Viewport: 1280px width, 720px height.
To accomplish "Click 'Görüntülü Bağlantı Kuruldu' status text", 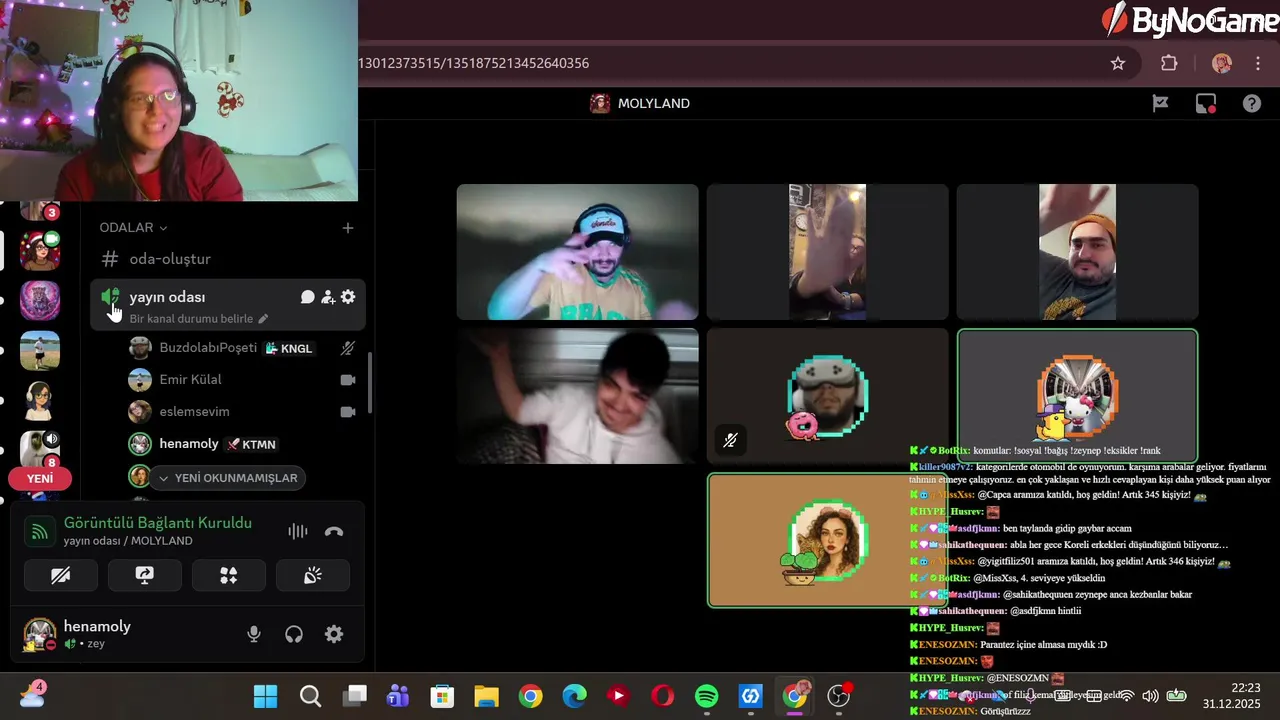I will point(158,523).
